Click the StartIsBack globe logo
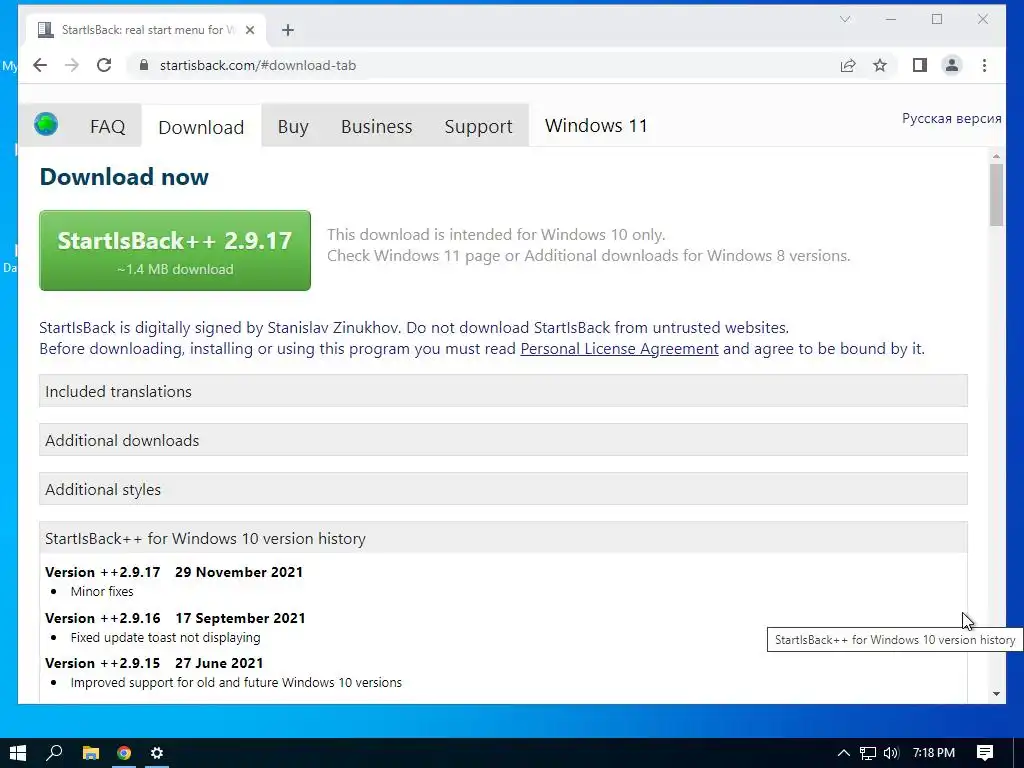The width and height of the screenshot is (1024, 768). tap(46, 124)
